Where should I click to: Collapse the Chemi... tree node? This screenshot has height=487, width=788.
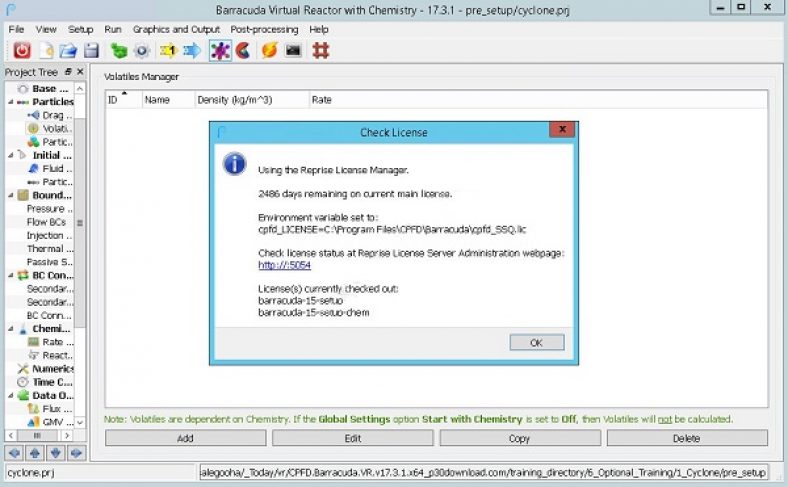point(11,329)
